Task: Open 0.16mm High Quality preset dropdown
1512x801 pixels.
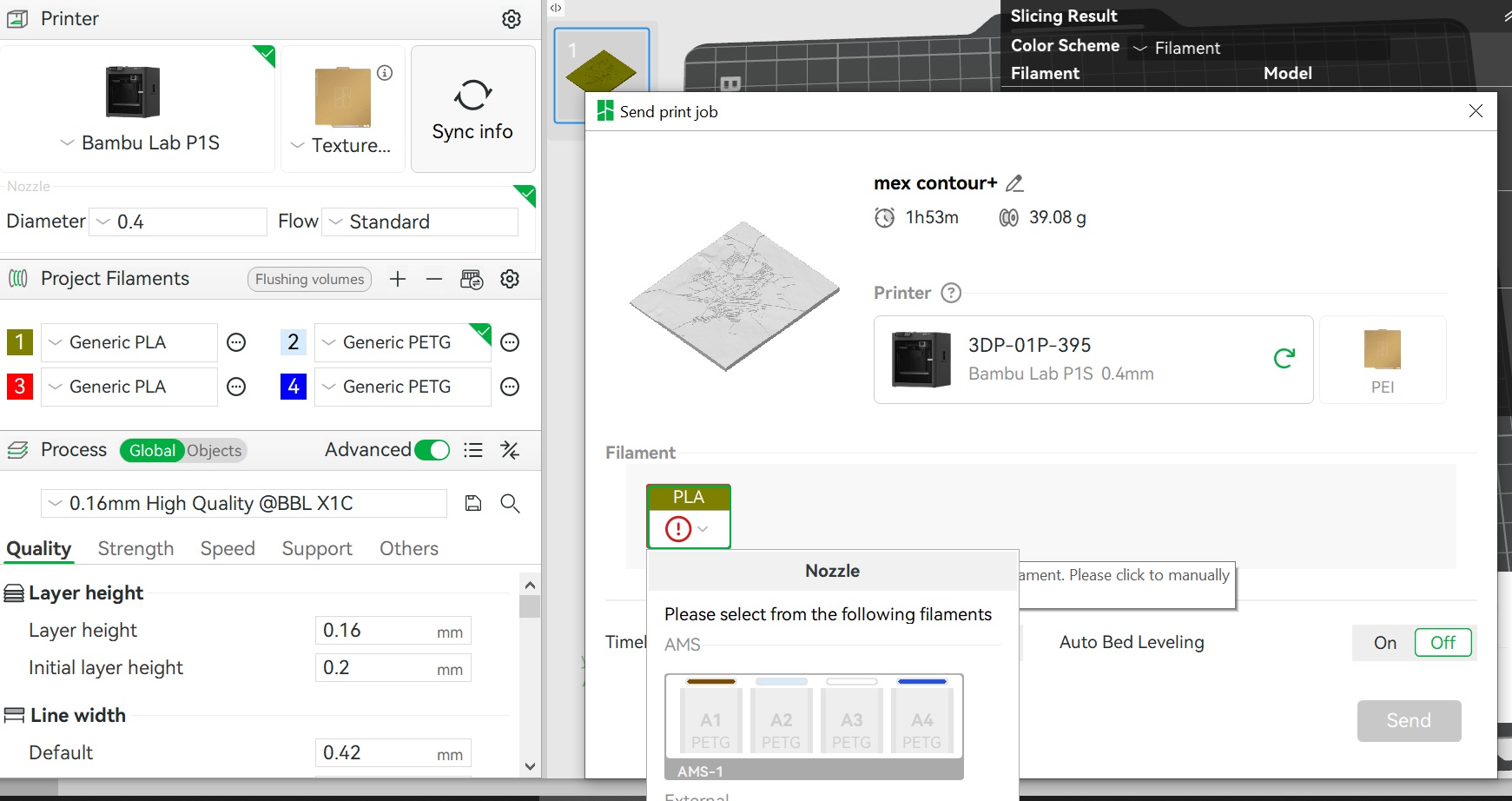Action: click(x=244, y=504)
